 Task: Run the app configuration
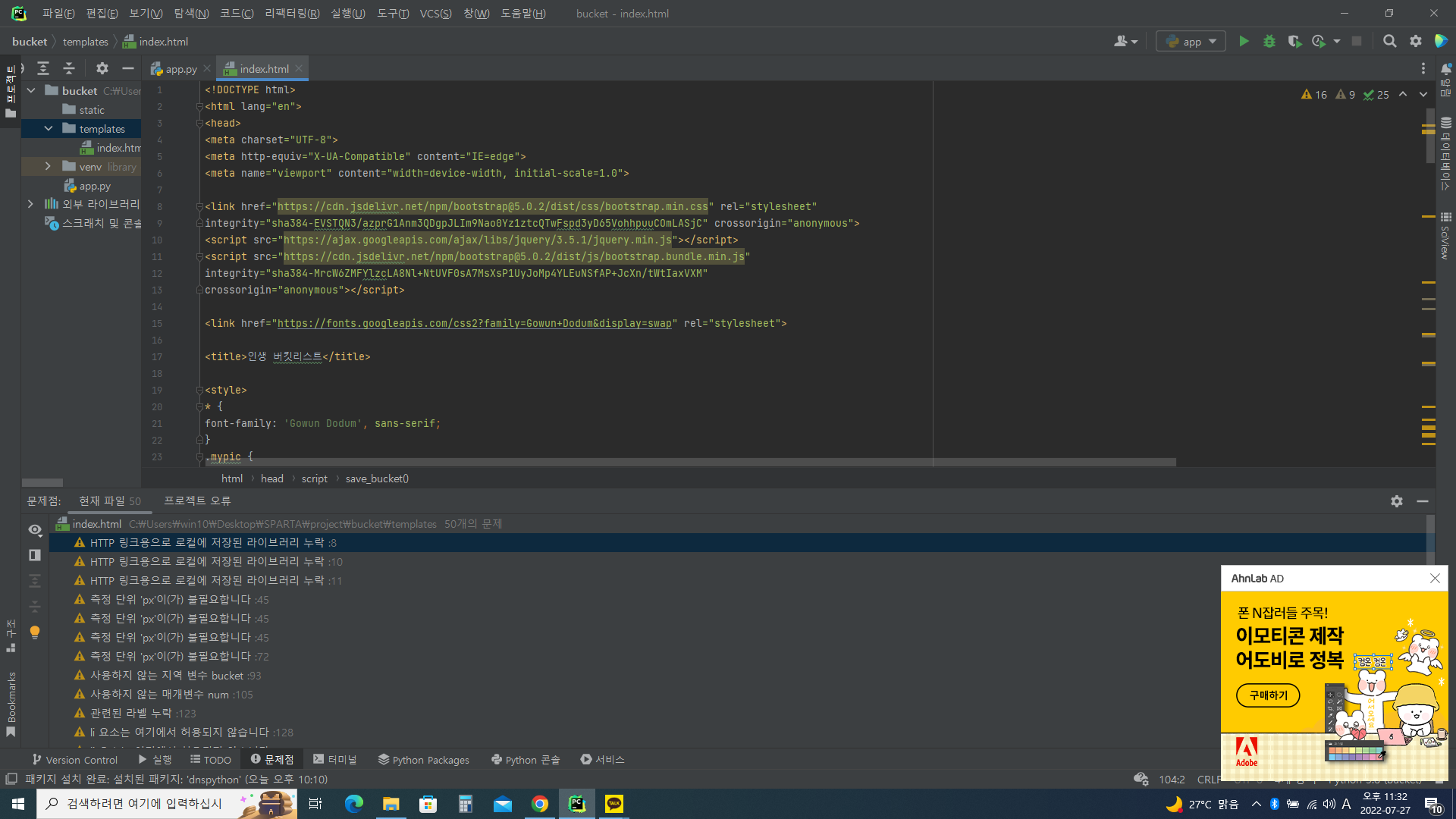point(1244,41)
